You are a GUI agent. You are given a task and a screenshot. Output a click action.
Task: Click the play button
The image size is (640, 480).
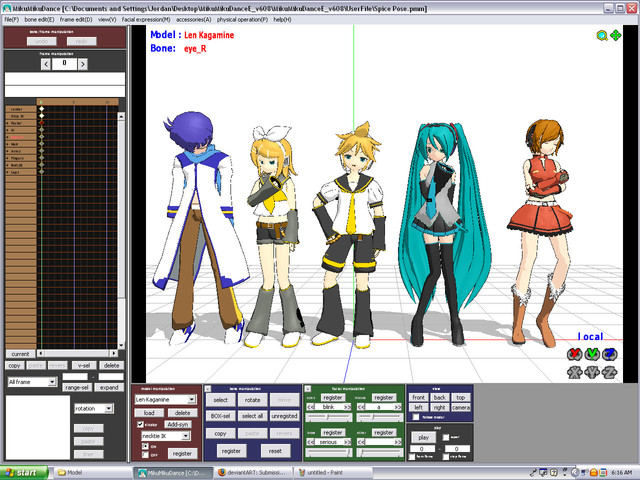[x=423, y=438]
